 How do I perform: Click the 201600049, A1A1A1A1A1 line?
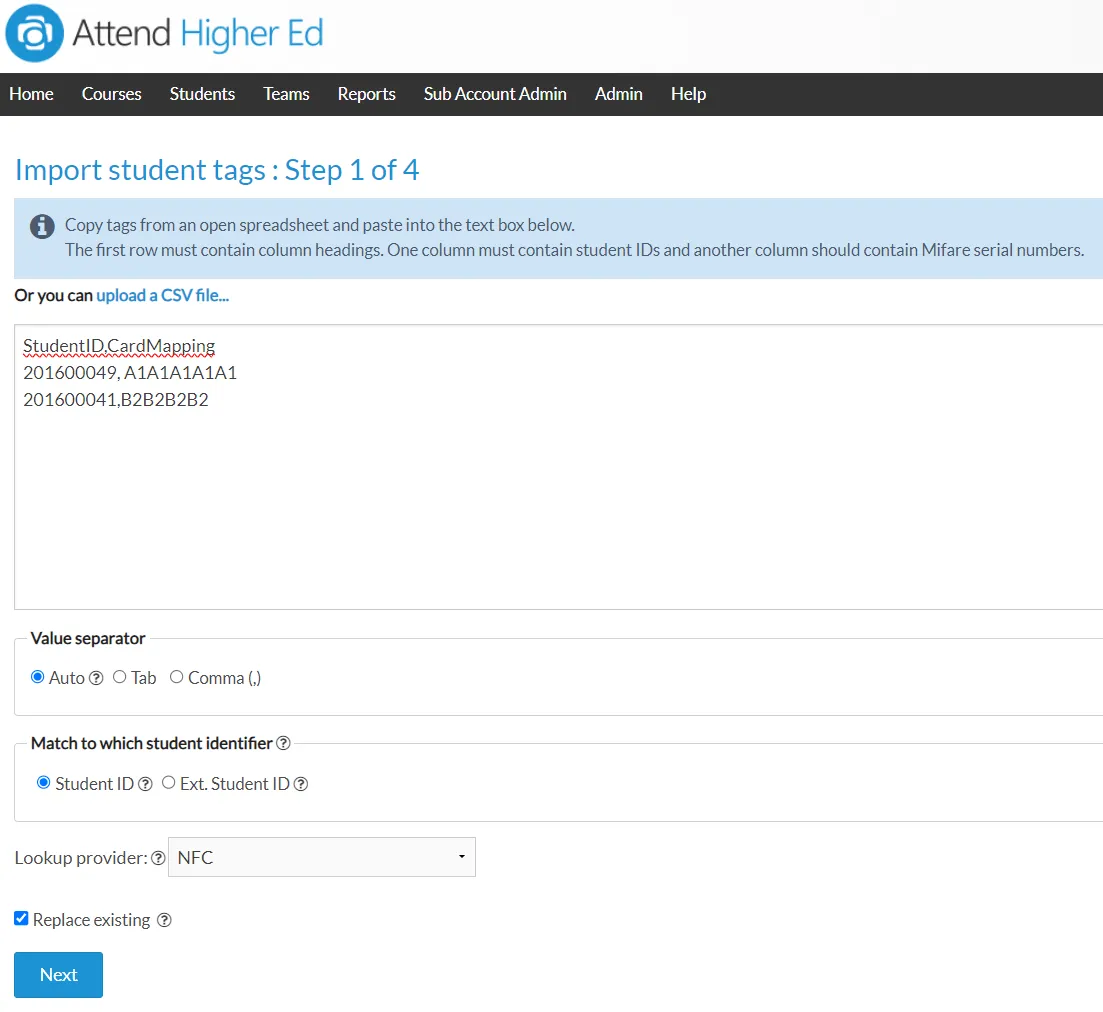click(x=130, y=373)
